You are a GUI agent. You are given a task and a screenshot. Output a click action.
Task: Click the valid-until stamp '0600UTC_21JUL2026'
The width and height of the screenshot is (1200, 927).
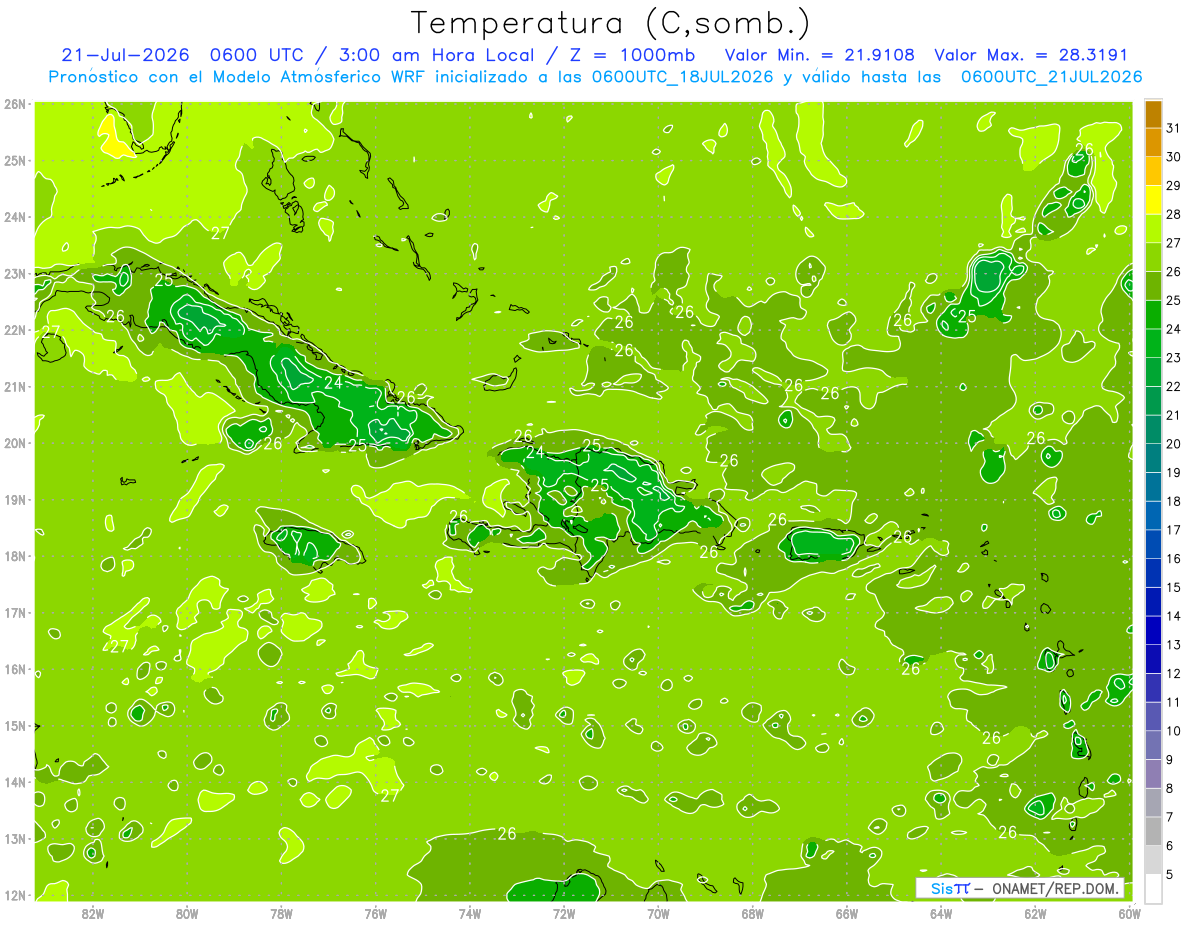(1051, 77)
